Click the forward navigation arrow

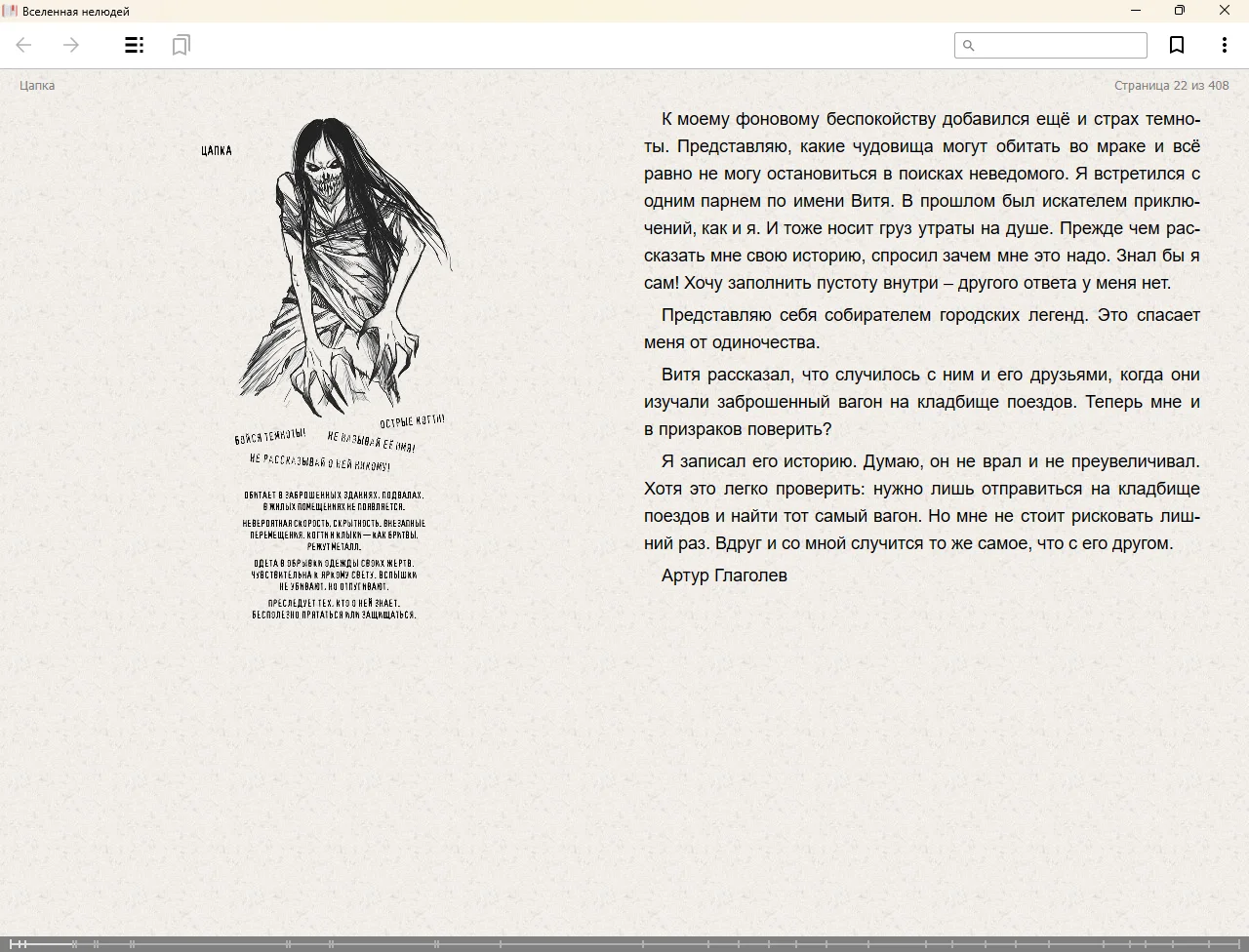[71, 45]
